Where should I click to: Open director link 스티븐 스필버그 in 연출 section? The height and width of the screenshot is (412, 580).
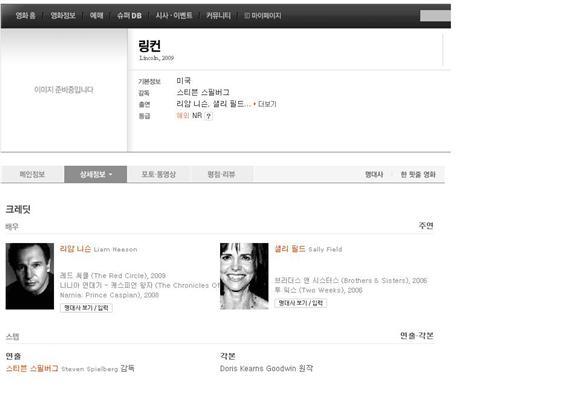pos(32,368)
